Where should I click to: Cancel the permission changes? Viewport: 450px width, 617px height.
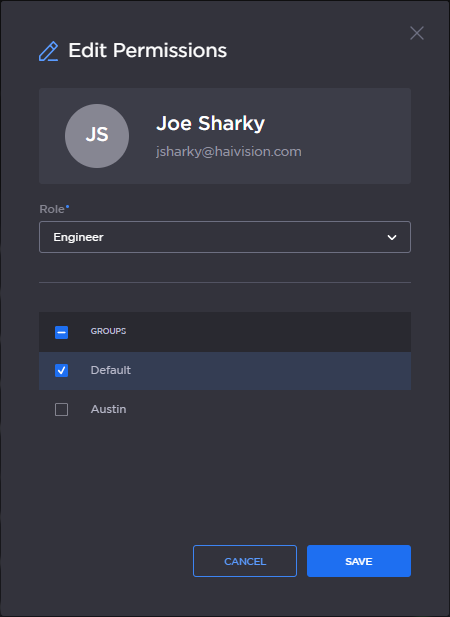245,561
